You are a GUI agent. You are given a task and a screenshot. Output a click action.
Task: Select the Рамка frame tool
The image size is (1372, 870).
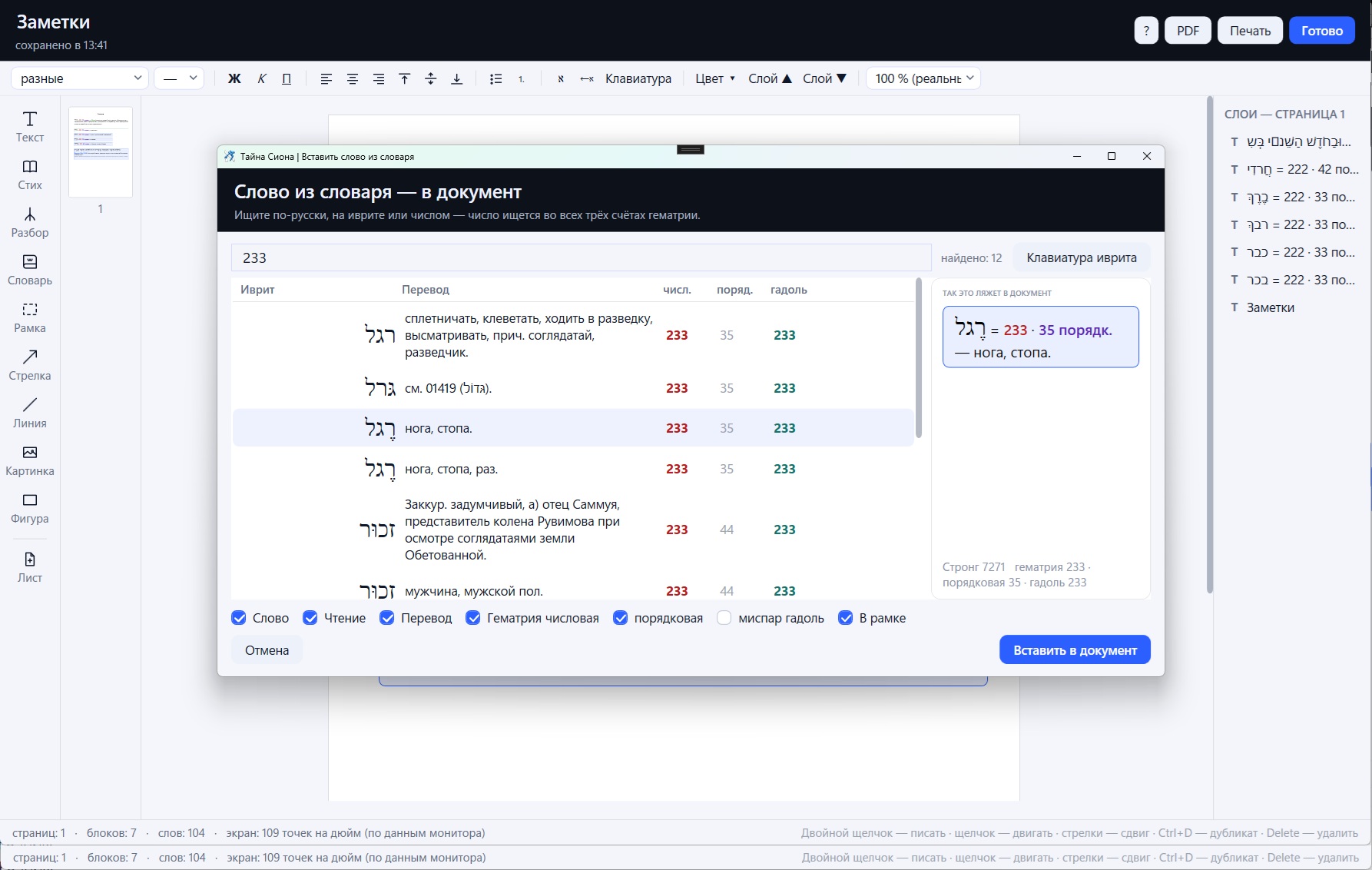30,317
